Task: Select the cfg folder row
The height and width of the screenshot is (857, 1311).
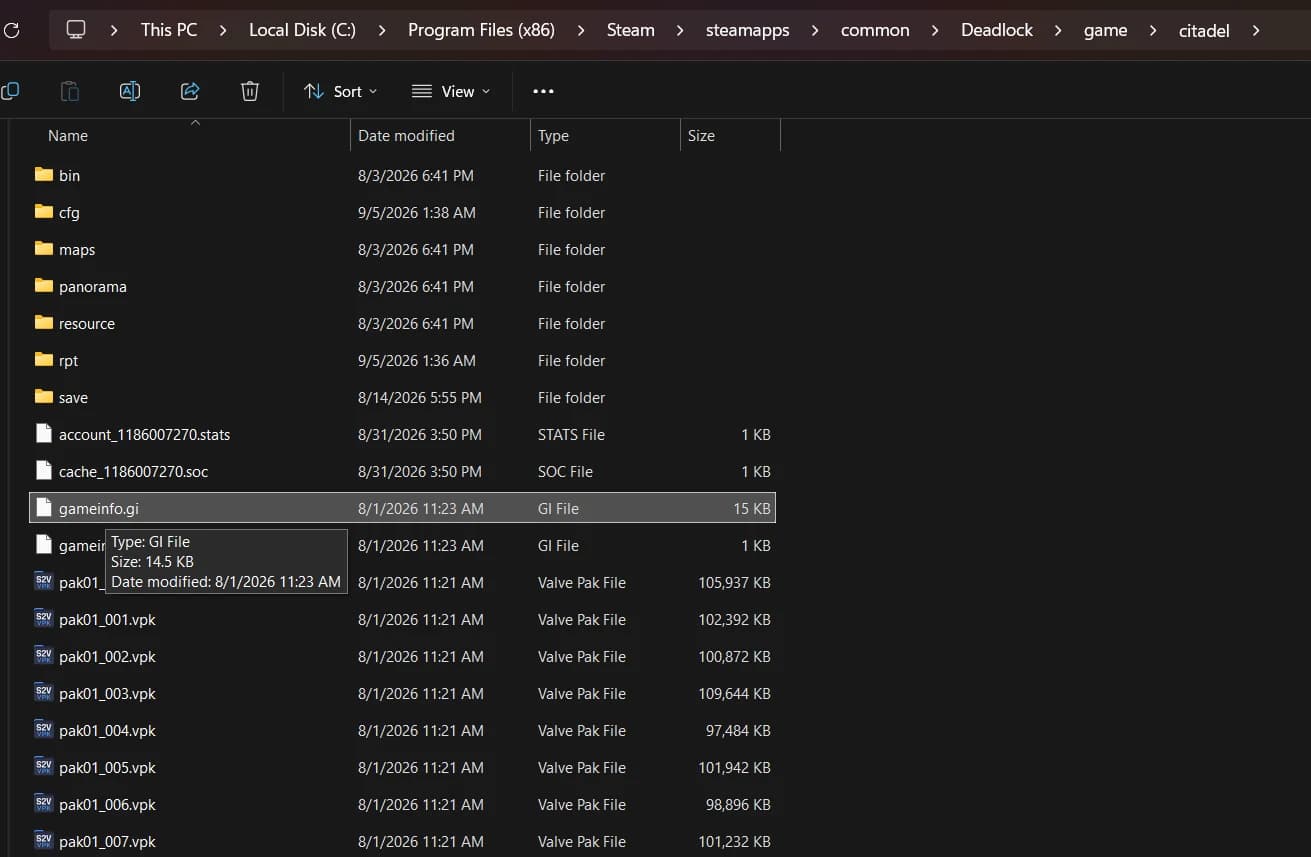Action: tap(403, 212)
